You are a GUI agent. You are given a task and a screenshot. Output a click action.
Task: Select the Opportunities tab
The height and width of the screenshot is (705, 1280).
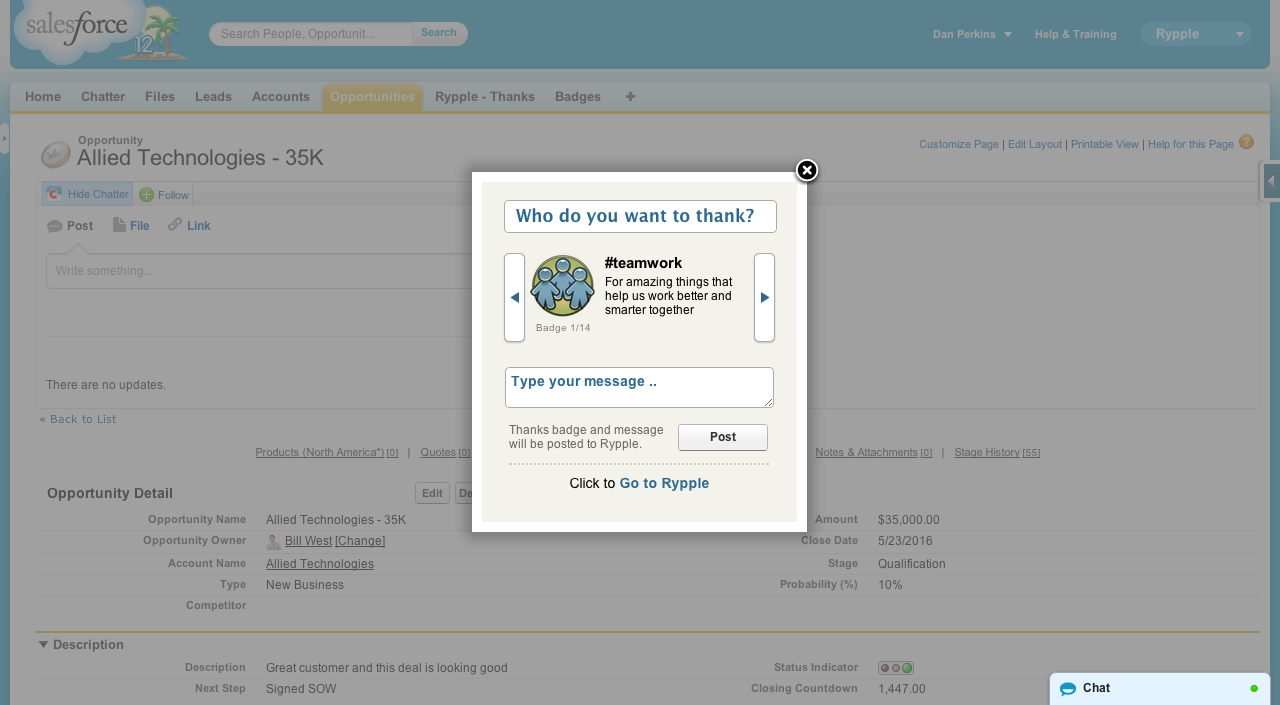(x=372, y=97)
